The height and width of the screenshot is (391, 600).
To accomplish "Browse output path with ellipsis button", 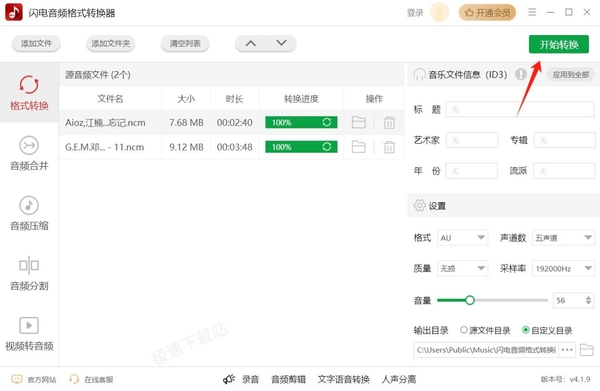I will point(567,350).
